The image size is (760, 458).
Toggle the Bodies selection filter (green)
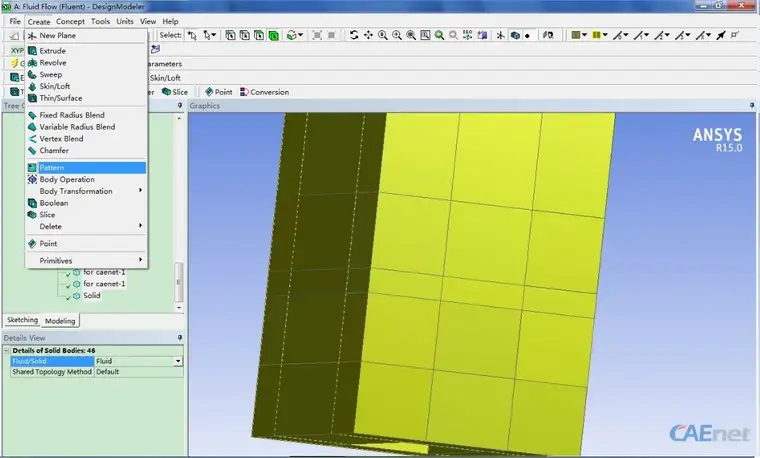274,35
